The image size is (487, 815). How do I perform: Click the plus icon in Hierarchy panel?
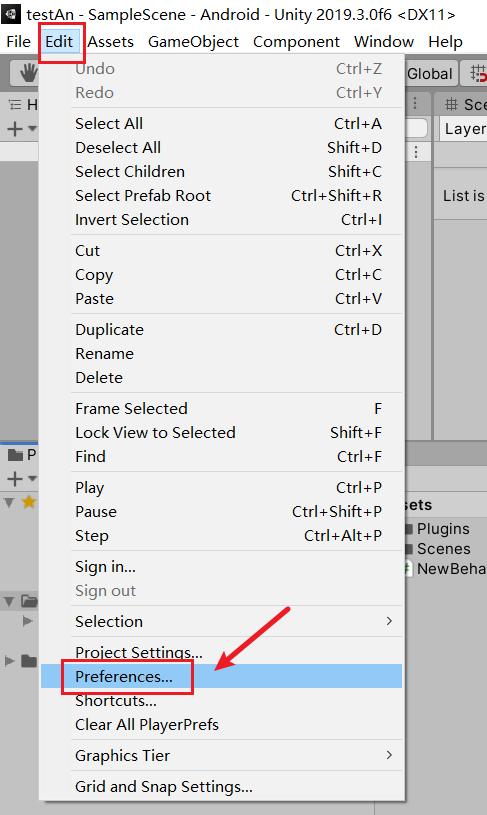15,128
